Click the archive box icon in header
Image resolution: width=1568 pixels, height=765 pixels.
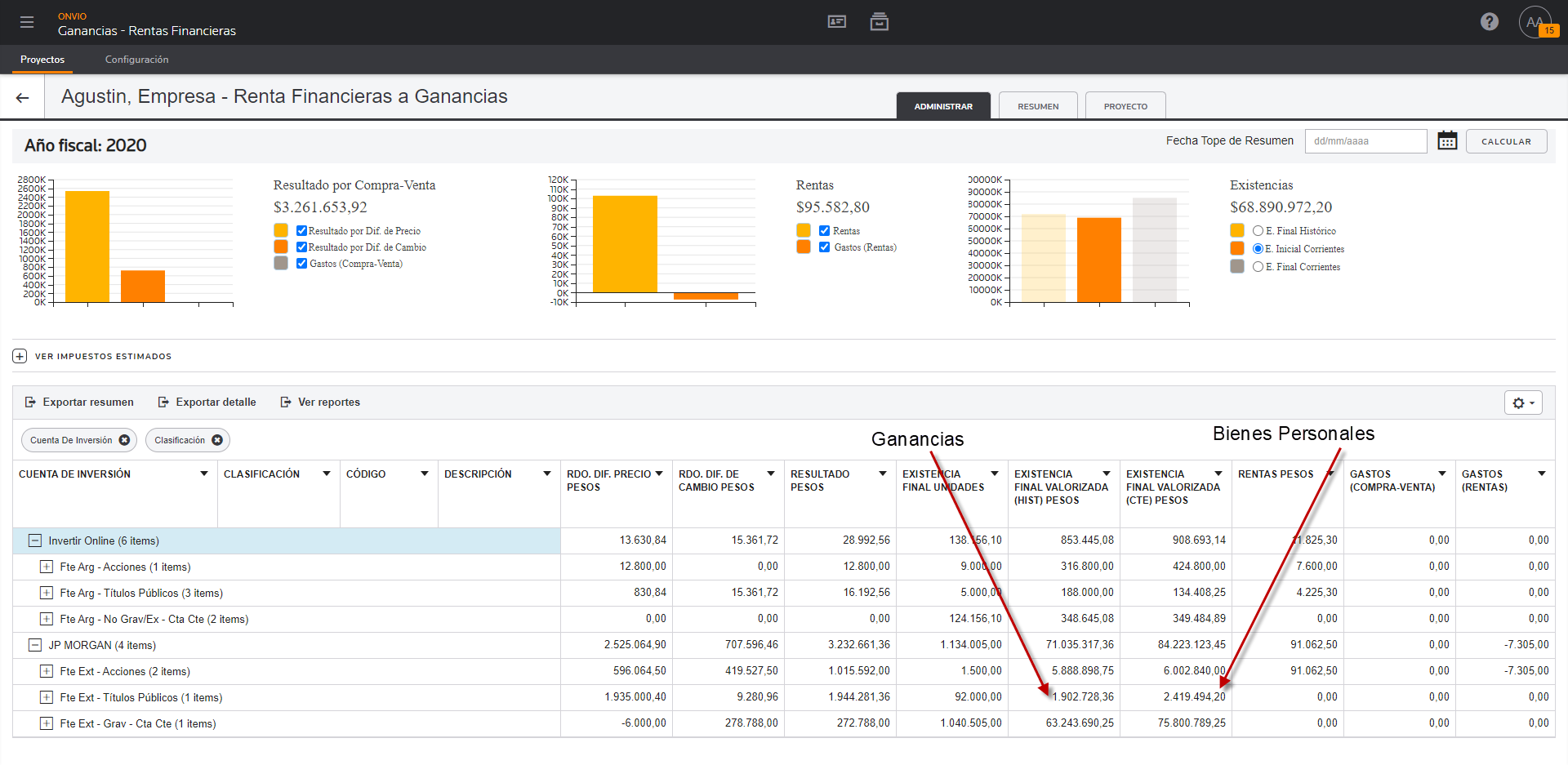click(880, 22)
